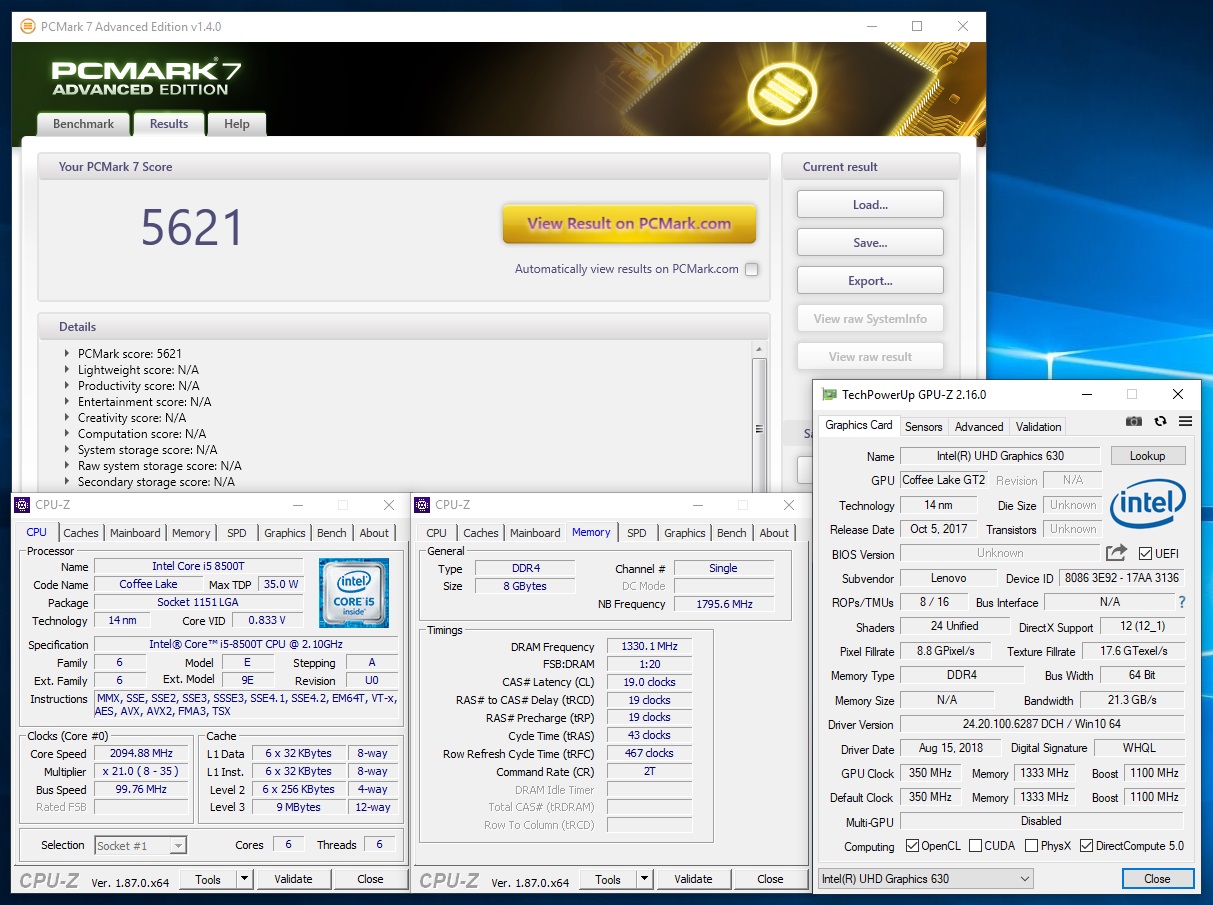Toggle Automatically view results on PCMark.com
This screenshot has width=1213, height=905.
(752, 269)
